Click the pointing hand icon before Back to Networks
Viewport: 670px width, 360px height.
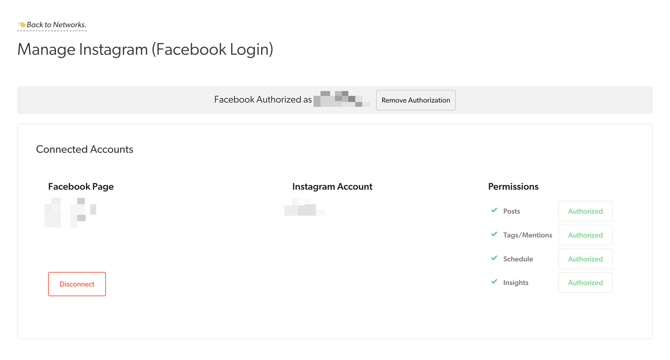(x=22, y=25)
